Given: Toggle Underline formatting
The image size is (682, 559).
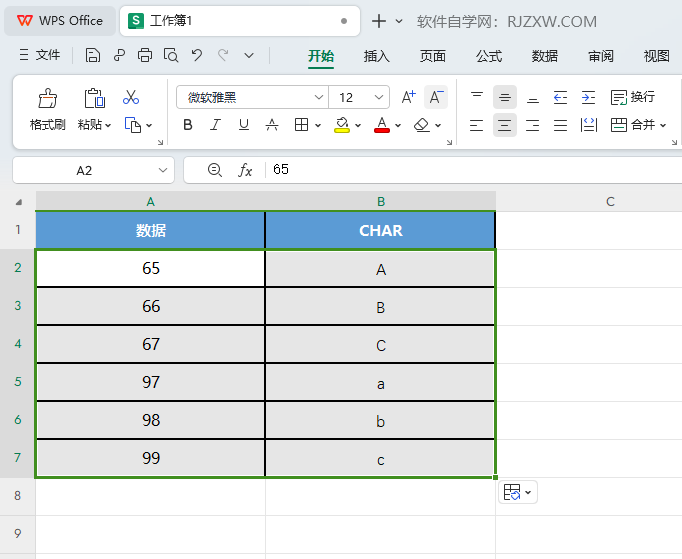Looking at the screenshot, I should 244,125.
